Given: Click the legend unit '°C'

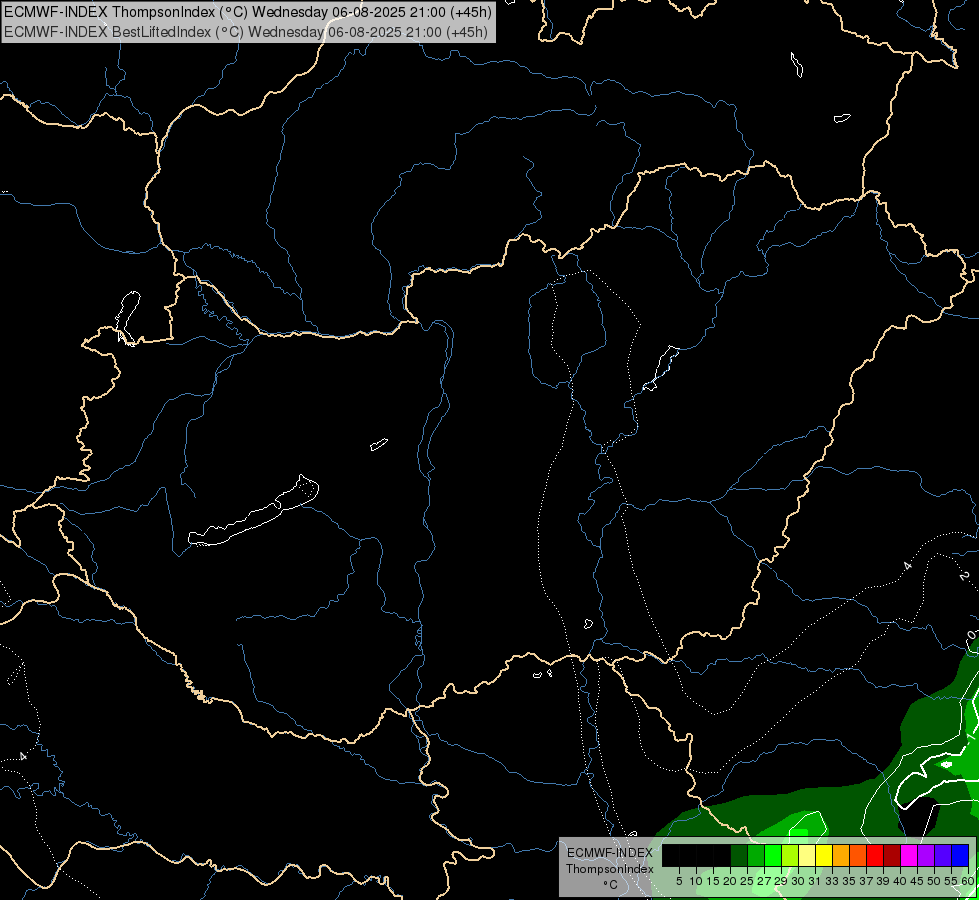Looking at the screenshot, I should coord(611,885).
